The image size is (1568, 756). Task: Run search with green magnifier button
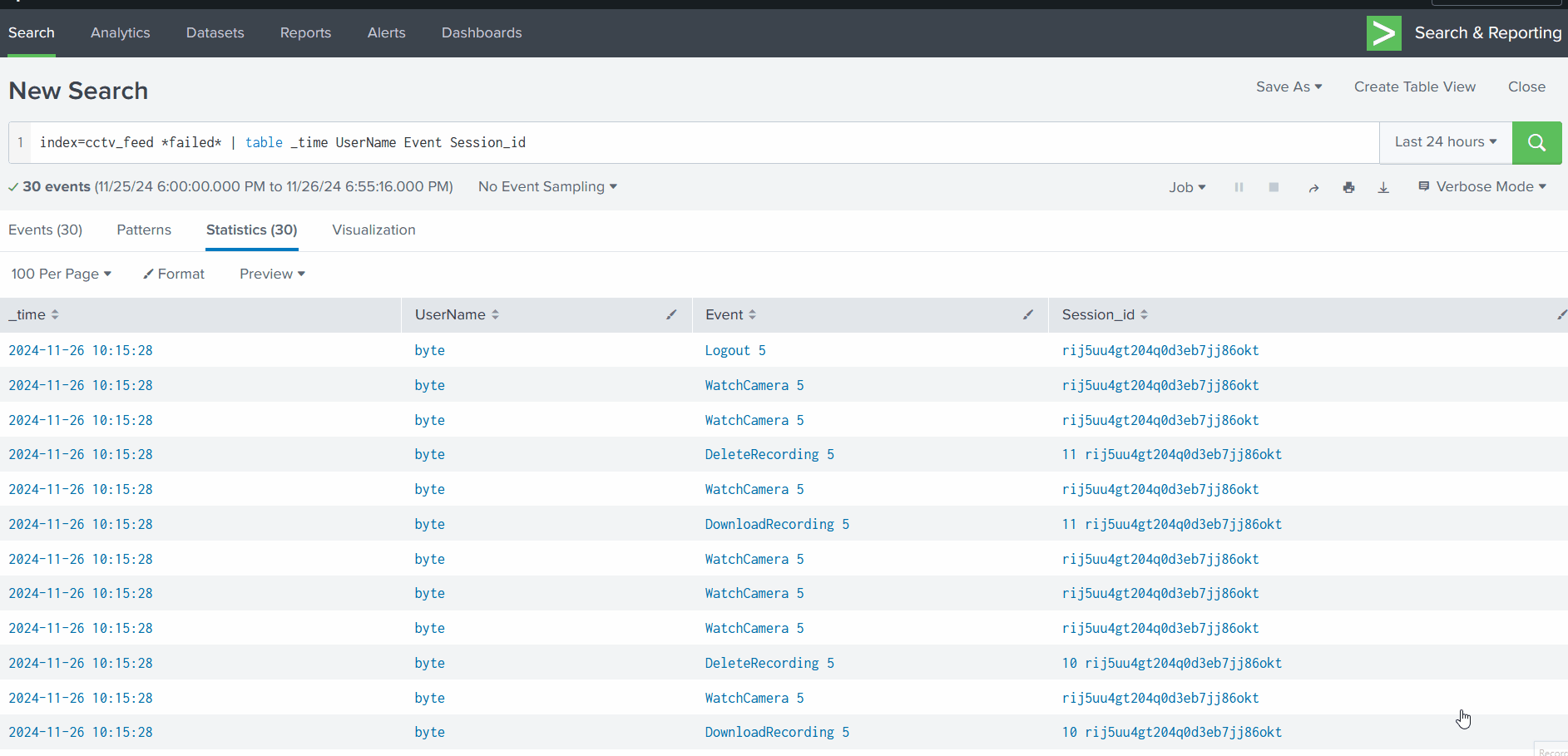click(1536, 142)
